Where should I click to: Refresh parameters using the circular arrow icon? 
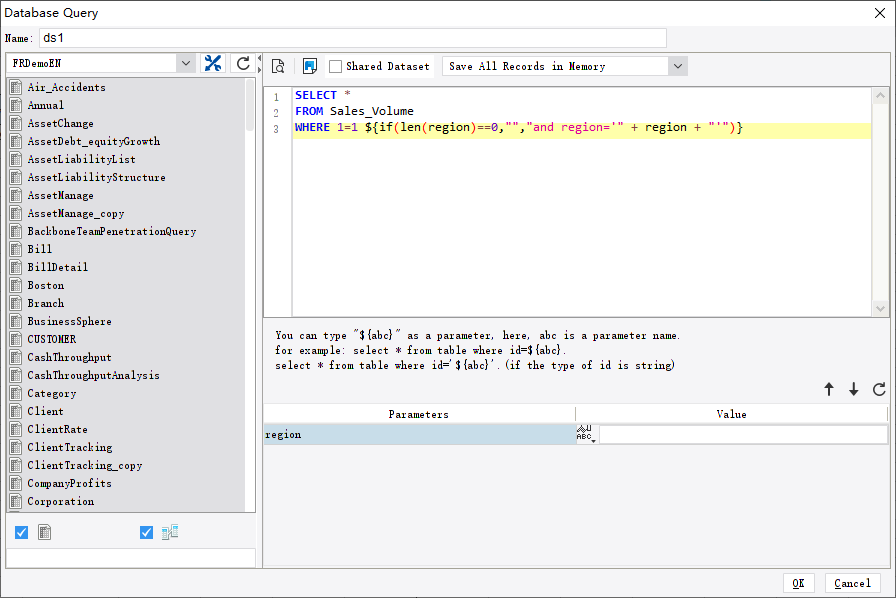[x=880, y=390]
